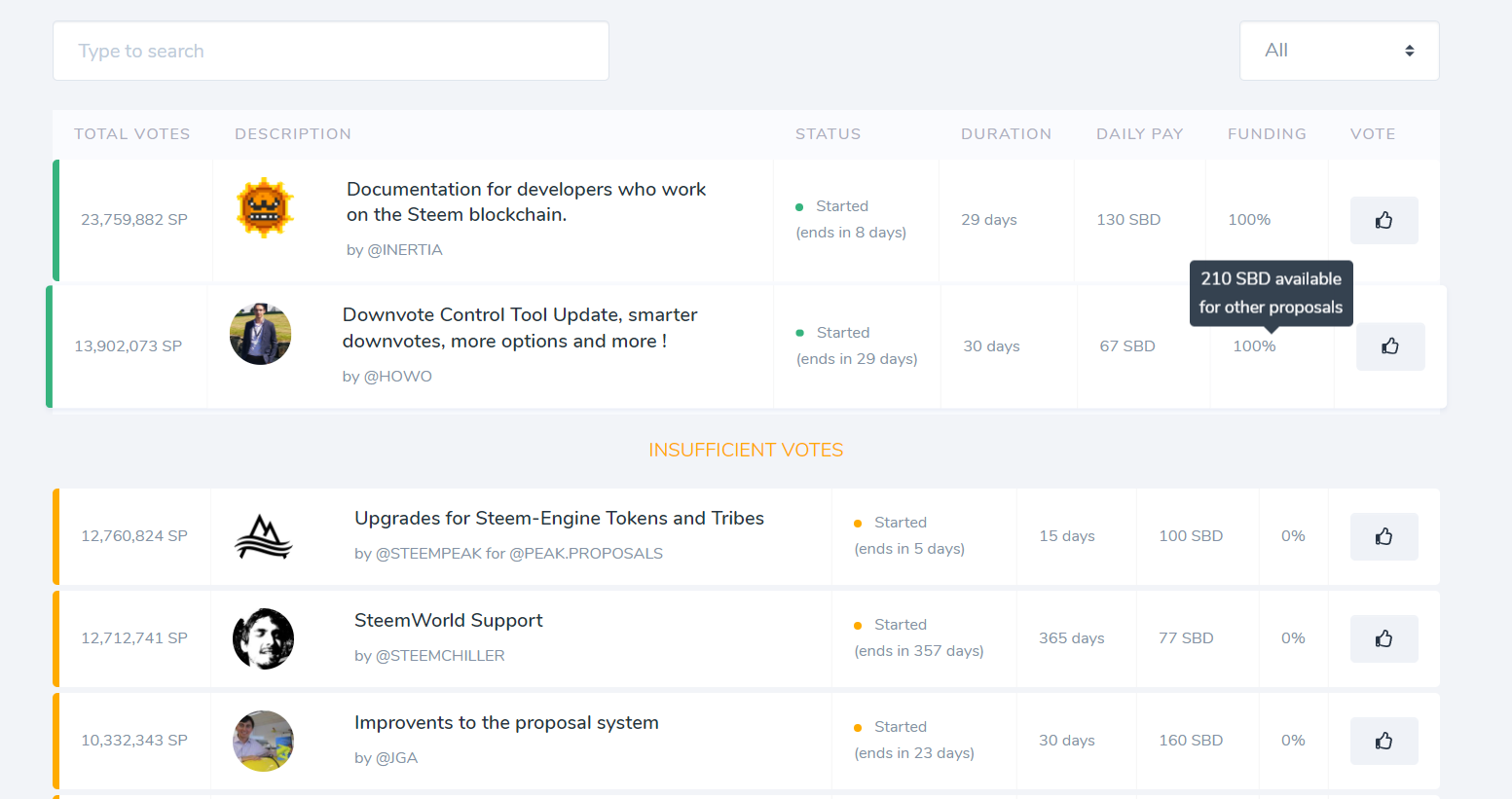Open Downvote Control Tool Update proposal title
The image size is (1512, 799).
point(520,328)
